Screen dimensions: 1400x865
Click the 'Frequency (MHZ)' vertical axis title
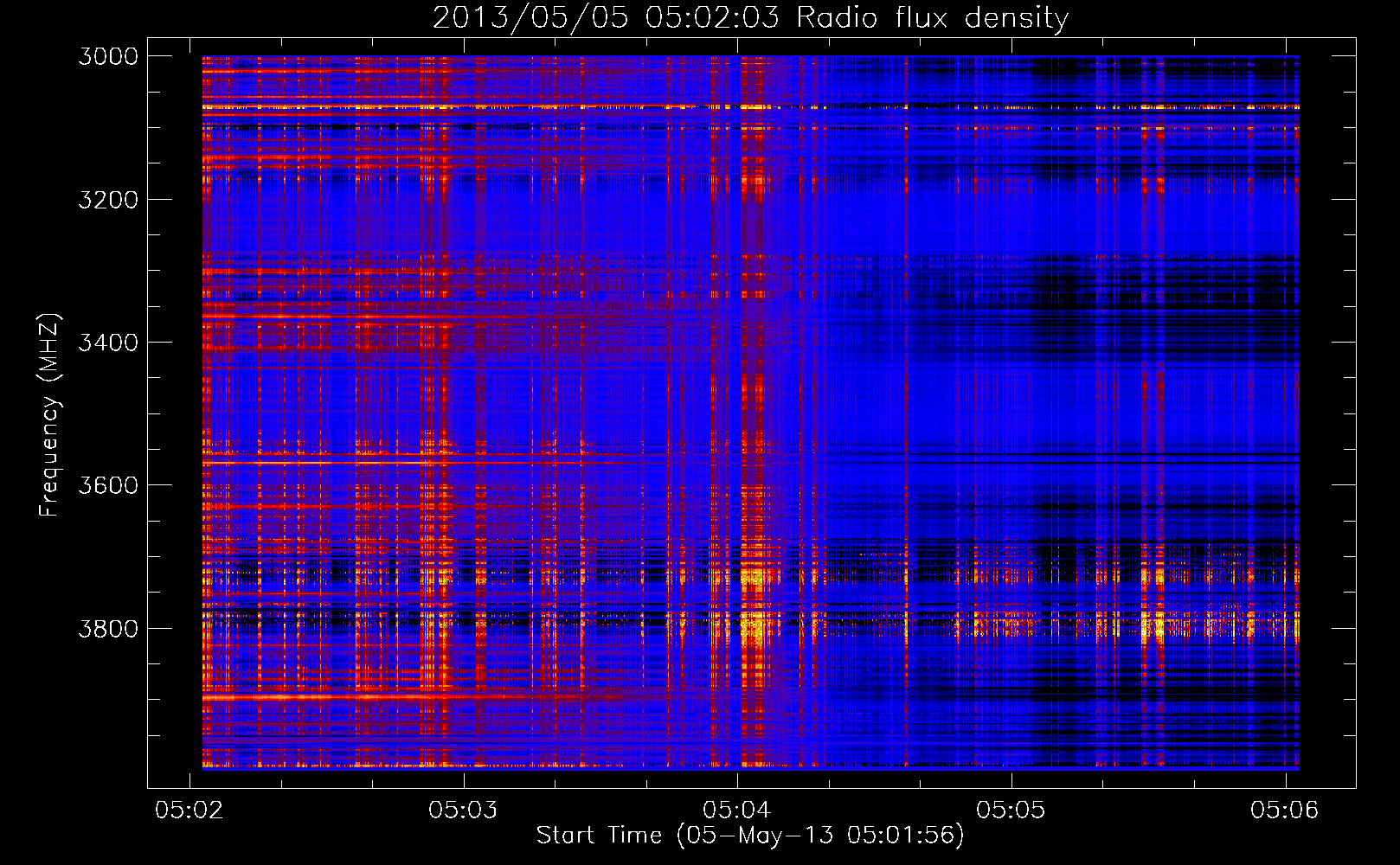tap(50, 415)
